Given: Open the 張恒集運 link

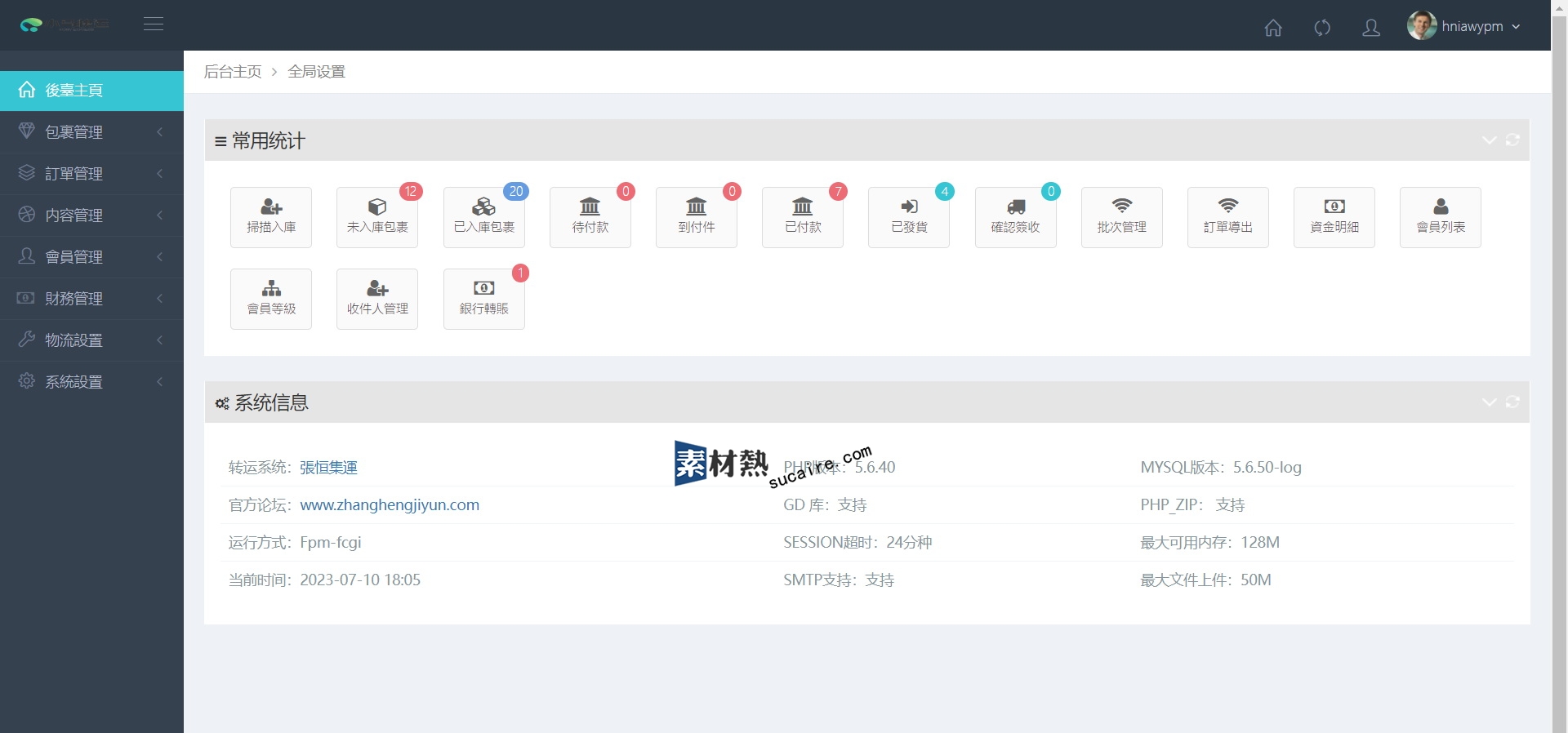Looking at the screenshot, I should 328,468.
